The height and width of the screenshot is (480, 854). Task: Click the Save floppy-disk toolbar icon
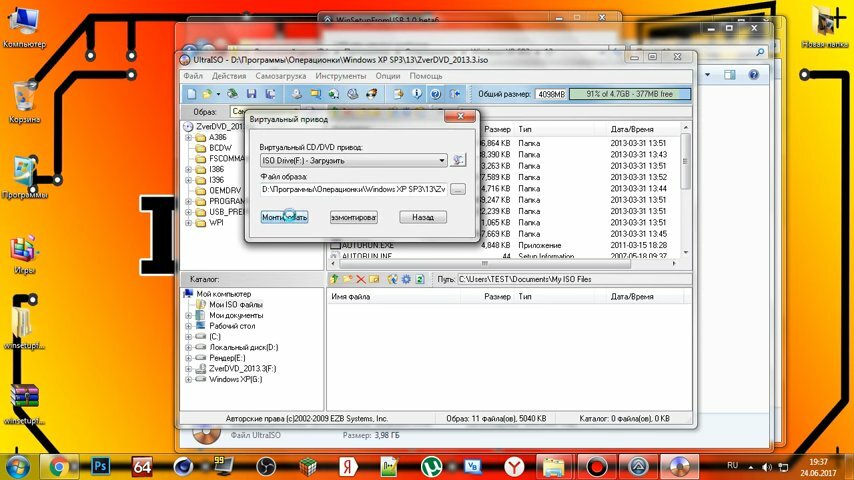251,94
